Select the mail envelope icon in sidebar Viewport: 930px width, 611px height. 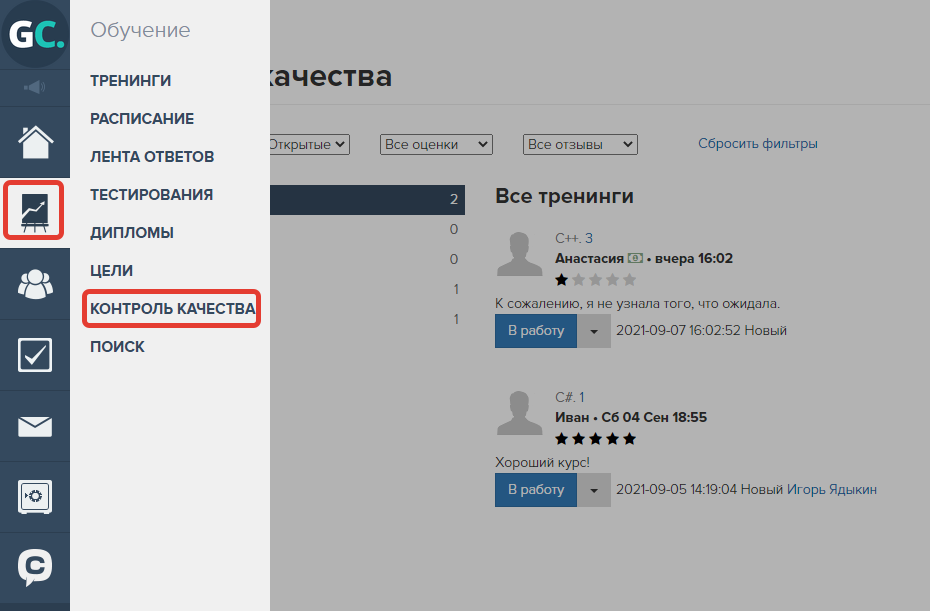click(x=34, y=425)
